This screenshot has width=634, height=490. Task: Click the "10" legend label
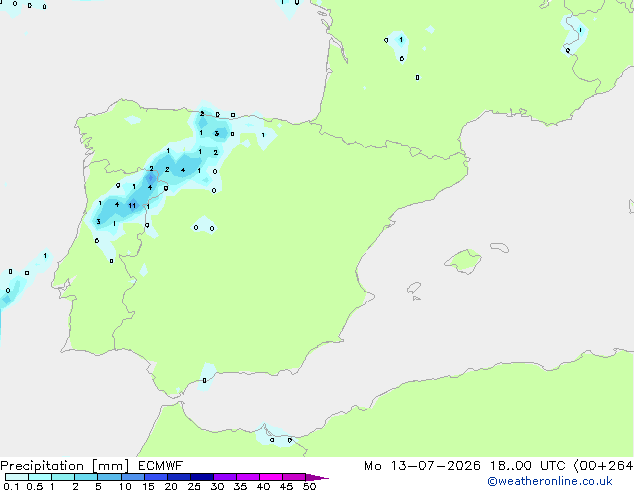point(125,486)
